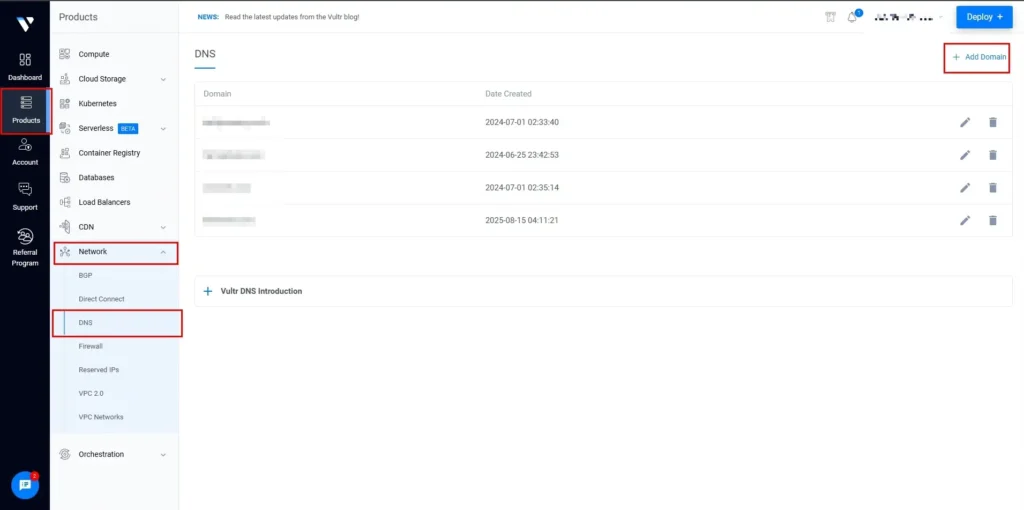Open the Support section
This screenshot has height=510, width=1024.
pyautogui.click(x=25, y=197)
